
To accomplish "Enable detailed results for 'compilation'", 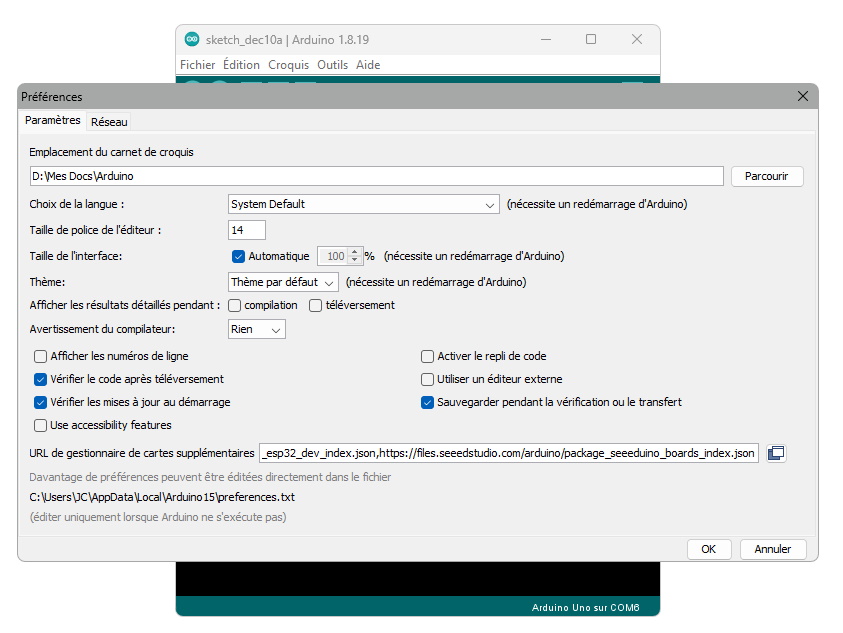I will click(235, 305).
